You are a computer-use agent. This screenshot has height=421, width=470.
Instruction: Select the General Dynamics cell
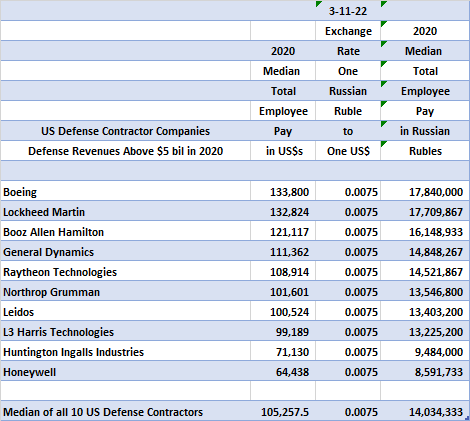click(125, 252)
